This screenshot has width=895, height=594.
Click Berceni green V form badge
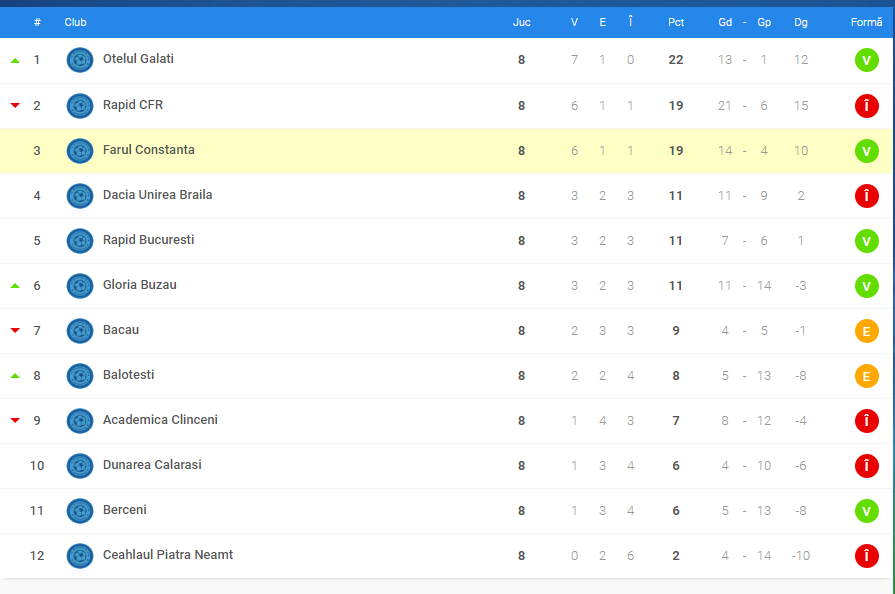pos(866,511)
